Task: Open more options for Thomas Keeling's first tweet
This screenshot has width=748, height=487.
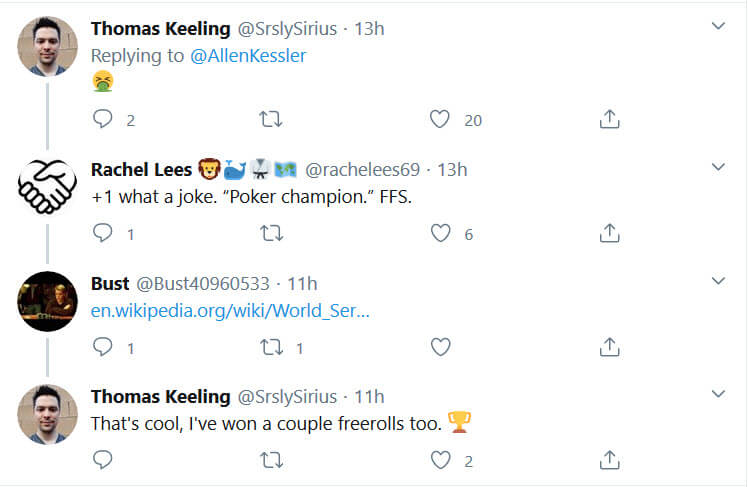Action: 718,26
